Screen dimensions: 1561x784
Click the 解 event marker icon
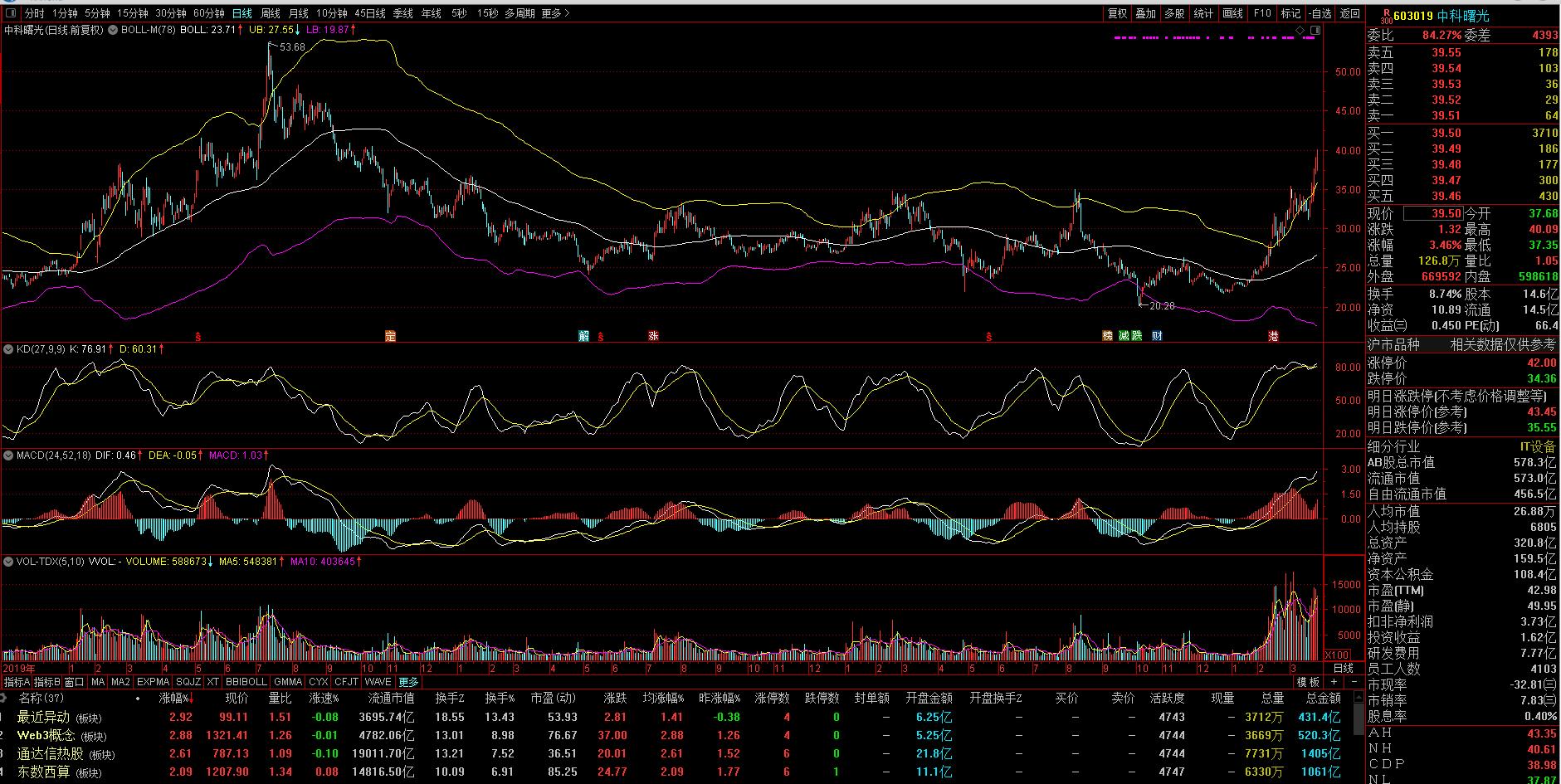coord(583,336)
